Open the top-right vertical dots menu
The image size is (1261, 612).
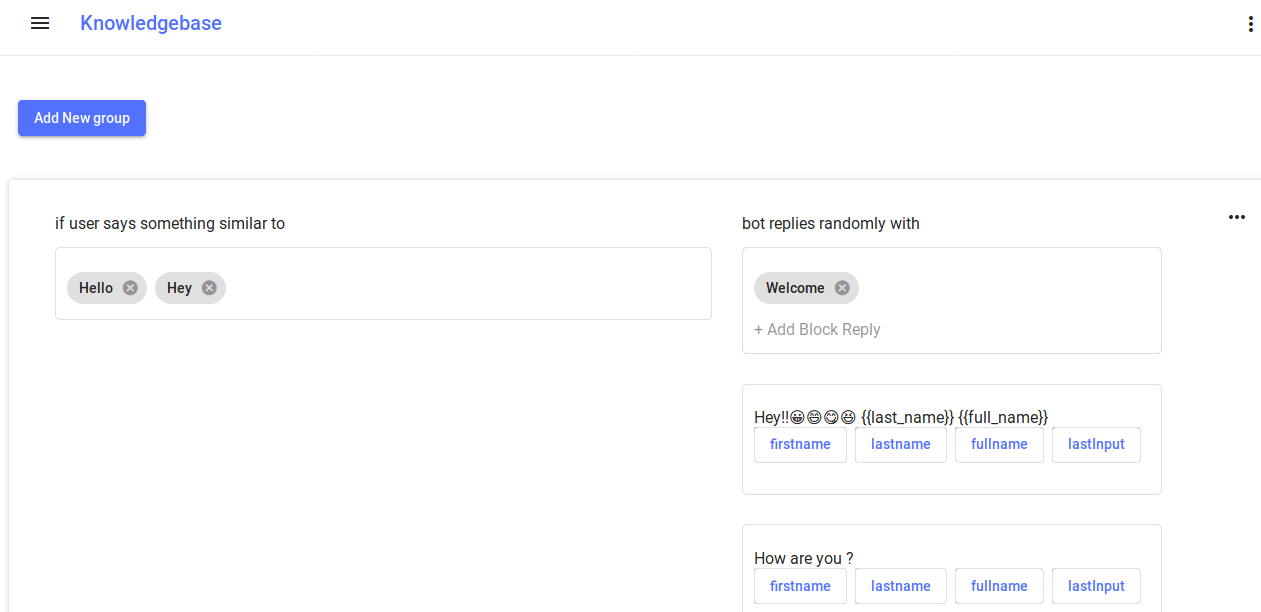tap(1250, 24)
